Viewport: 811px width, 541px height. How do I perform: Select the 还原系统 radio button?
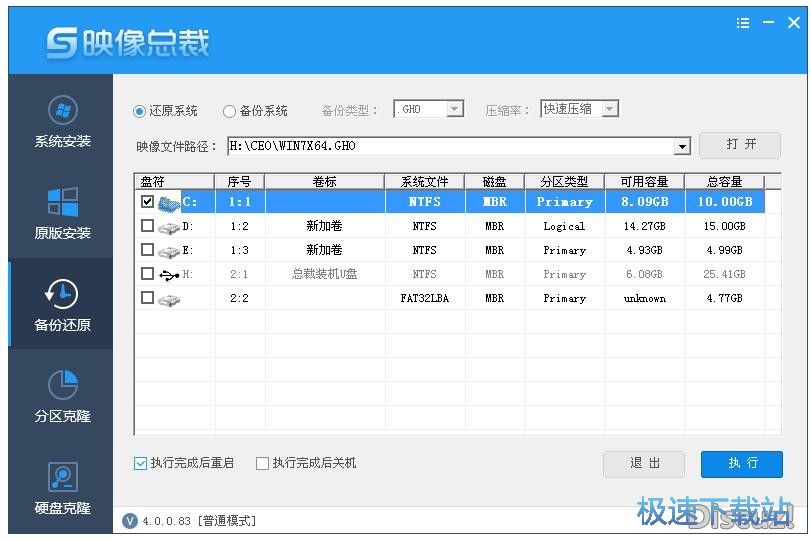tap(140, 111)
